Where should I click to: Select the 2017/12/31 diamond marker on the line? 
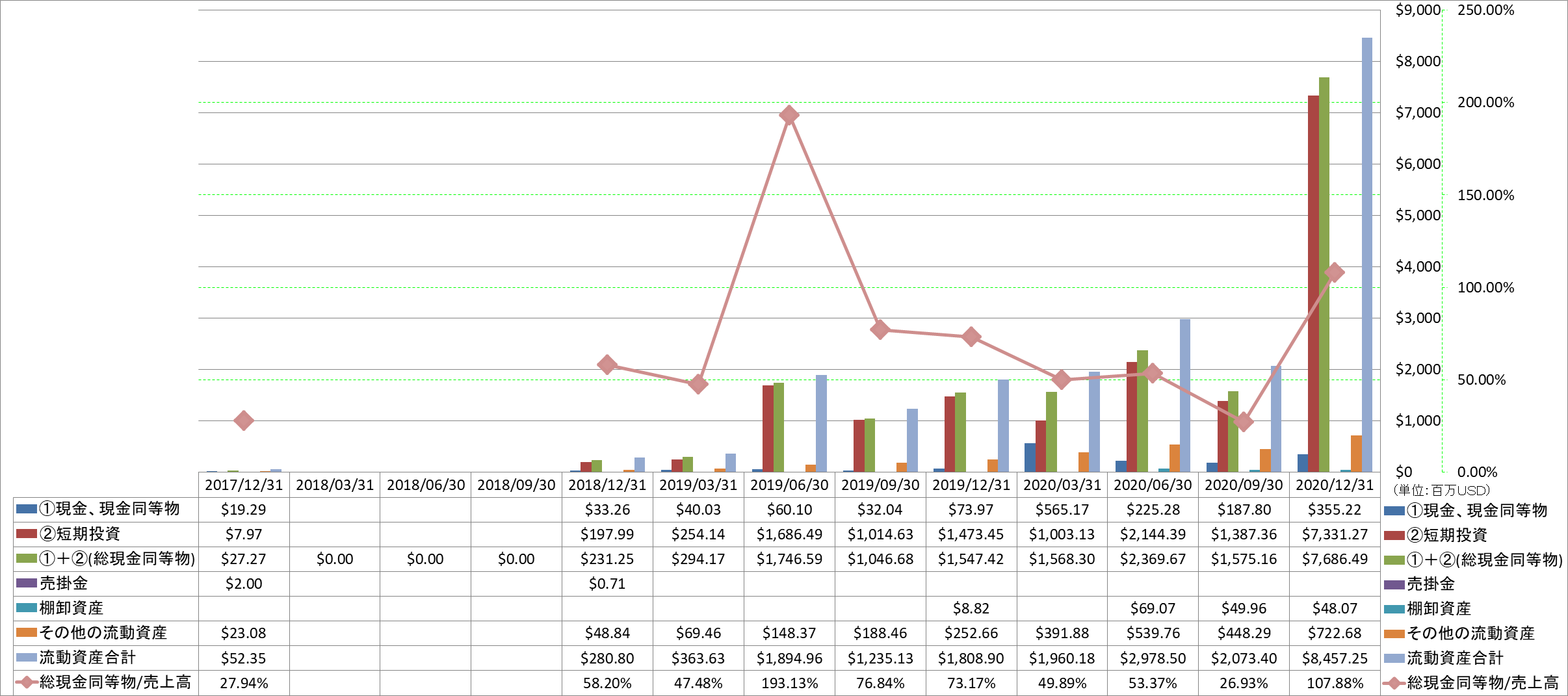[244, 420]
